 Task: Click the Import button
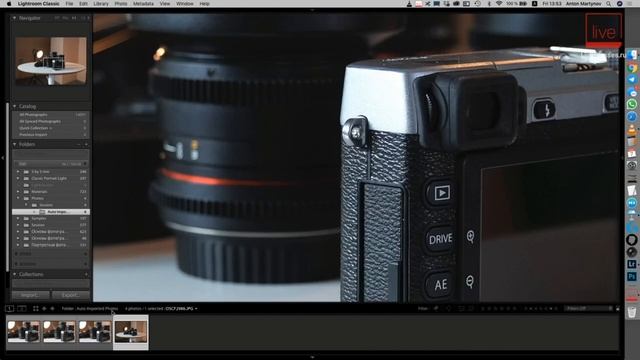pyautogui.click(x=31, y=295)
